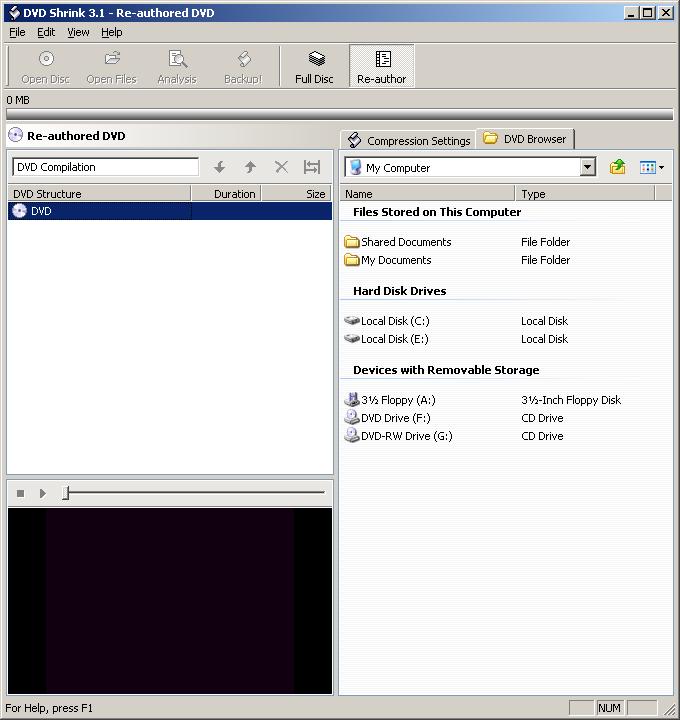Click CD Drive type of DVD-RW Drive
This screenshot has height=720, width=680.
point(542,436)
